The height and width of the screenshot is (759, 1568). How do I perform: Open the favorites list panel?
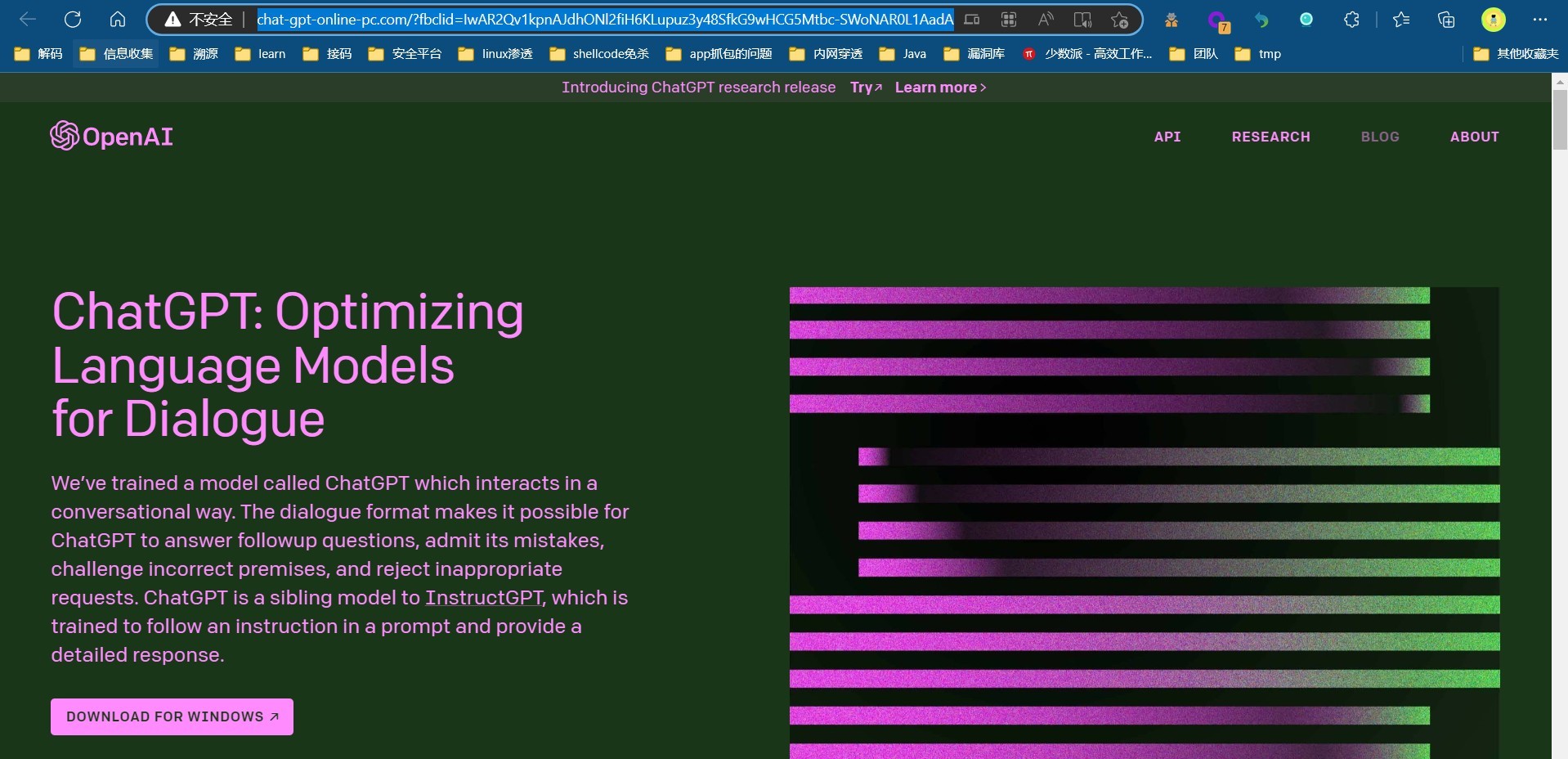point(1401,20)
